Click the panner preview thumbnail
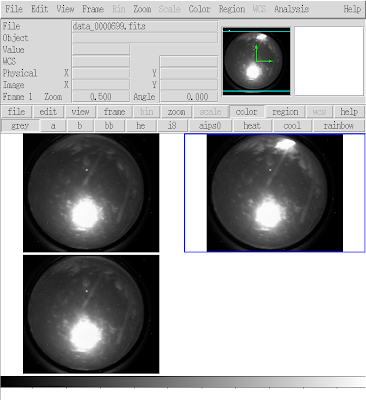Screen dimensions: 366x400 (256, 61)
